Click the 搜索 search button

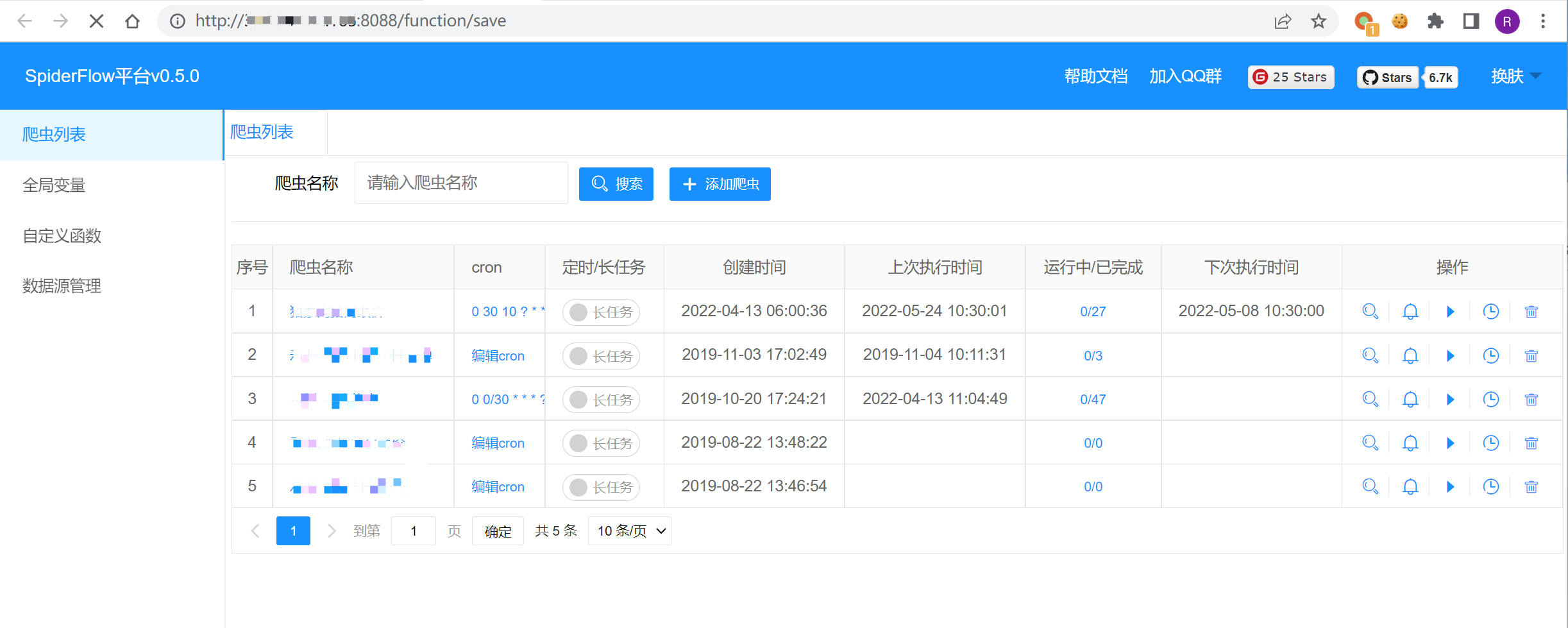point(616,184)
